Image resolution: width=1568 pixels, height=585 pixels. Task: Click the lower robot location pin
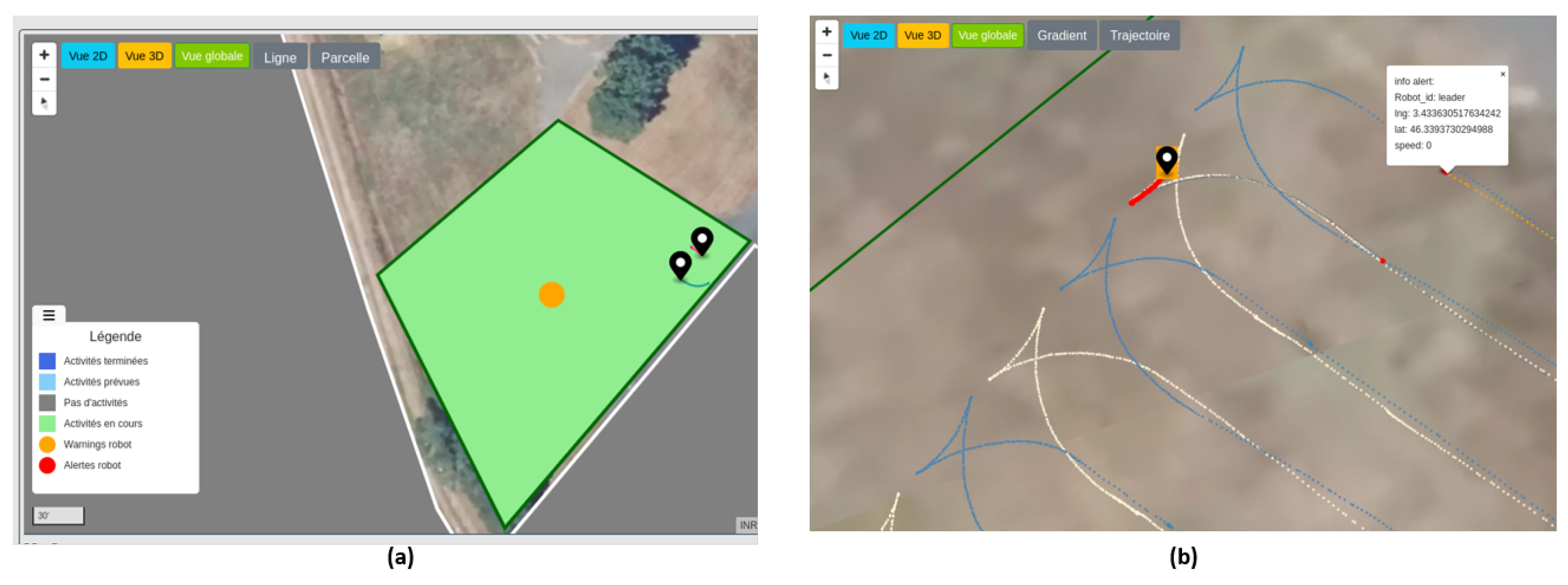point(680,264)
